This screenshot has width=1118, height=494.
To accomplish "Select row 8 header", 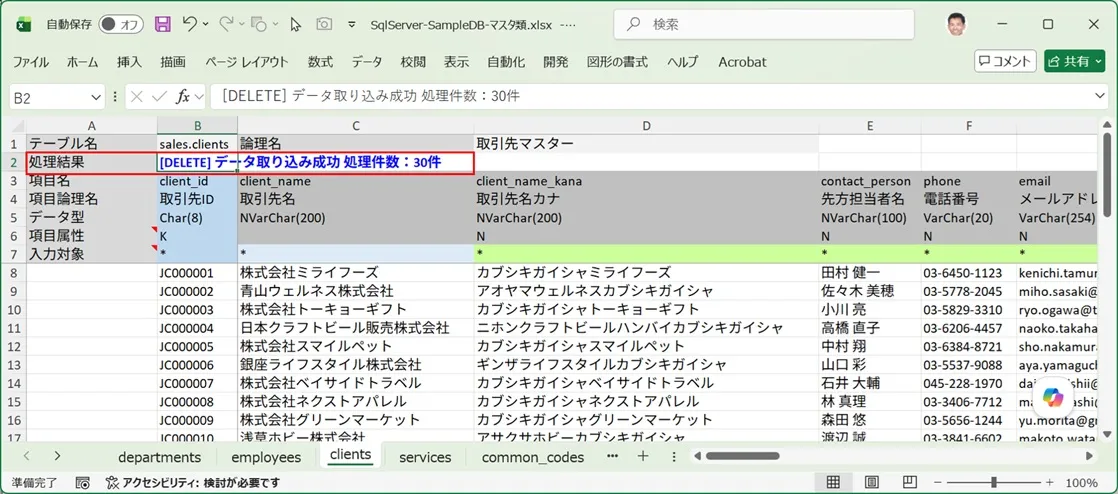I will point(14,272).
